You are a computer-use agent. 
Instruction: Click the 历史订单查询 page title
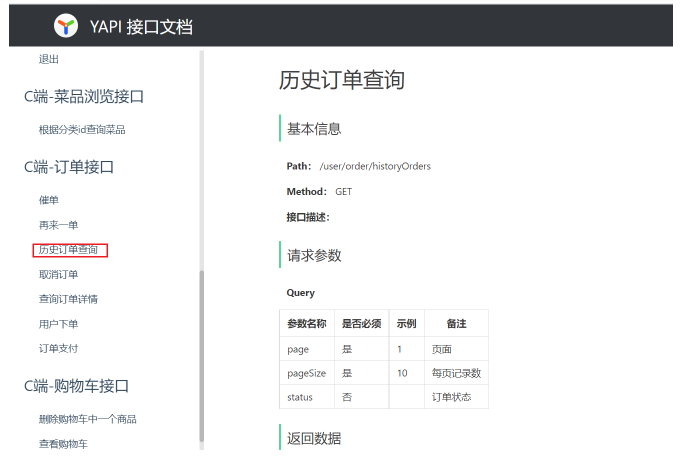coord(342,80)
